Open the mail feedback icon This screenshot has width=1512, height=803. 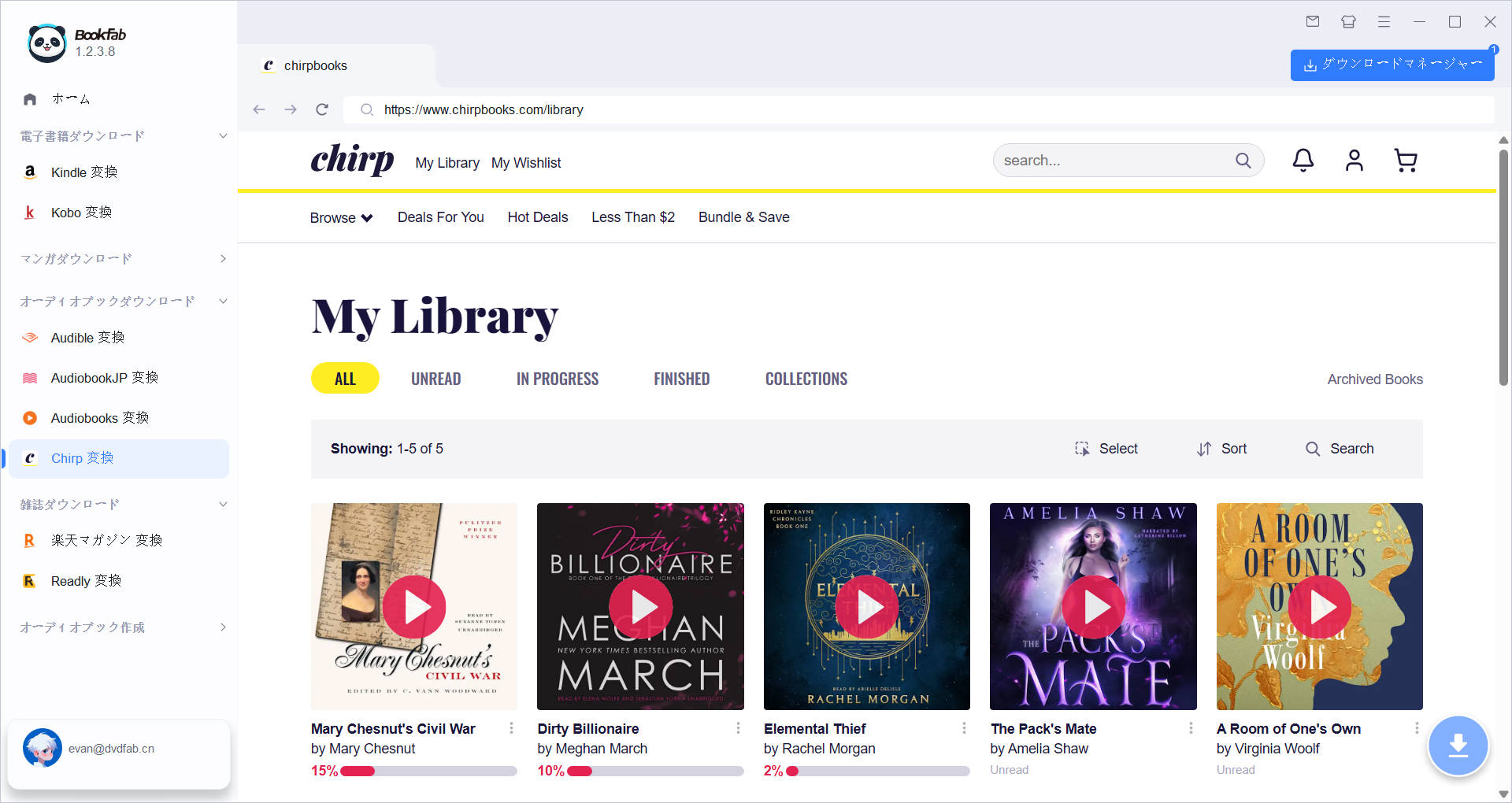click(1313, 22)
